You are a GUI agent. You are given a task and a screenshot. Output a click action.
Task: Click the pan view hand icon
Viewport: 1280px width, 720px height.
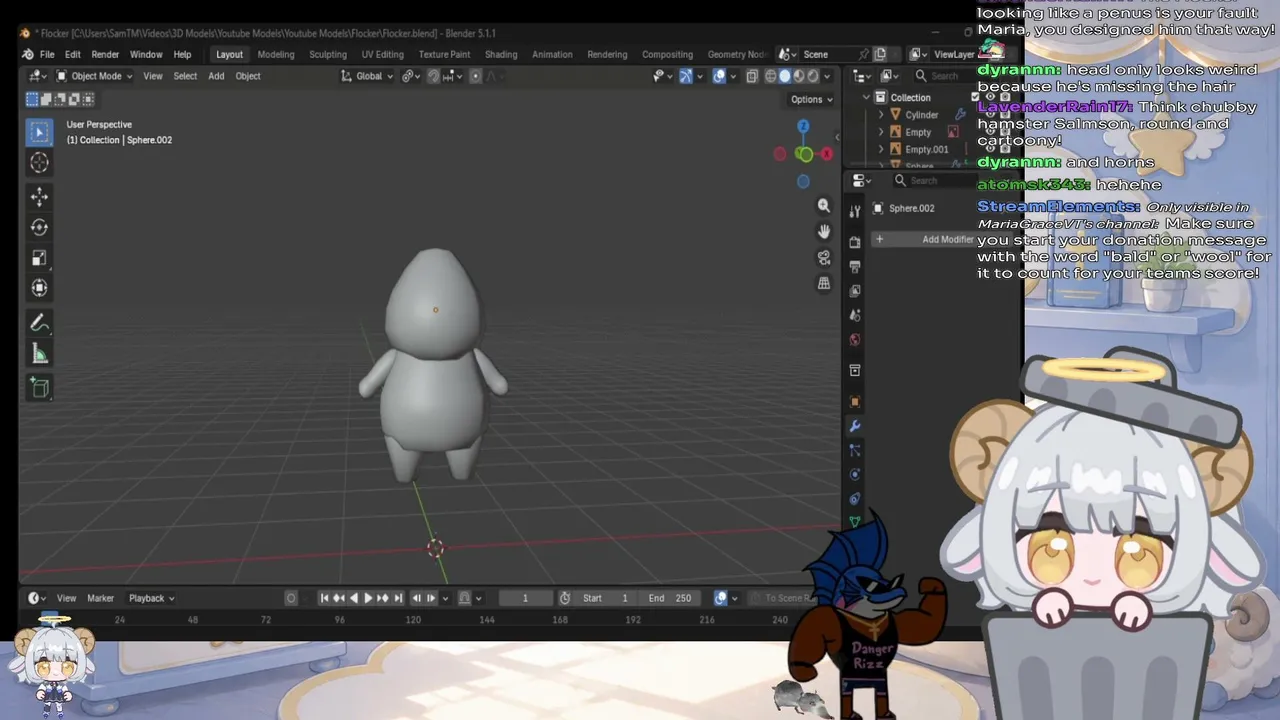[x=824, y=231]
